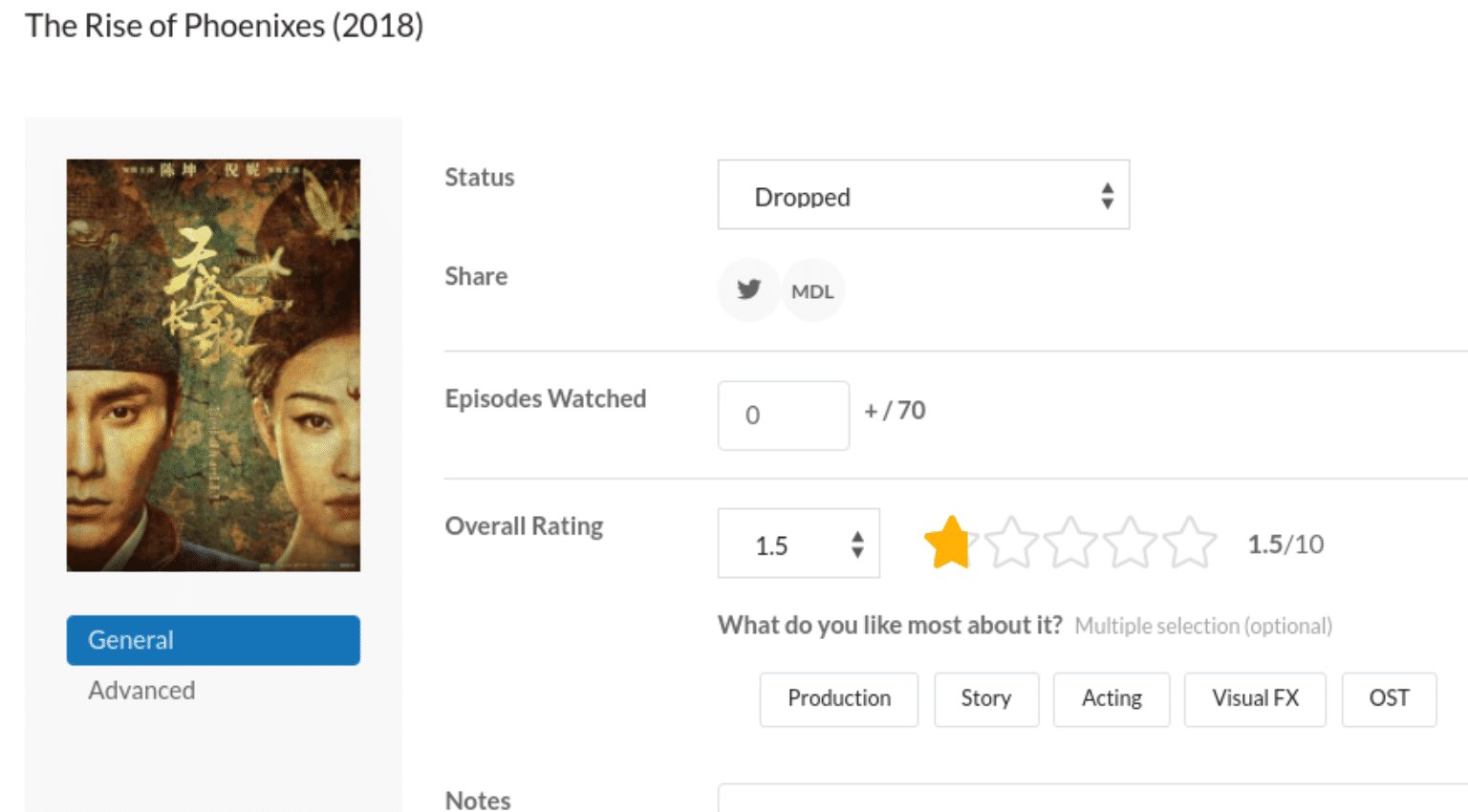Select the second rating star
Image resolution: width=1468 pixels, height=812 pixels.
pos(1010,543)
